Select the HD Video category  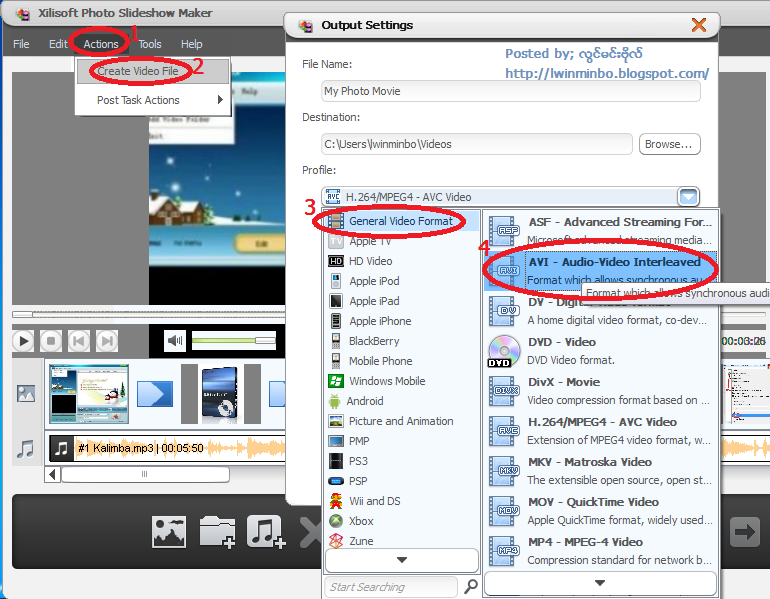point(401,261)
